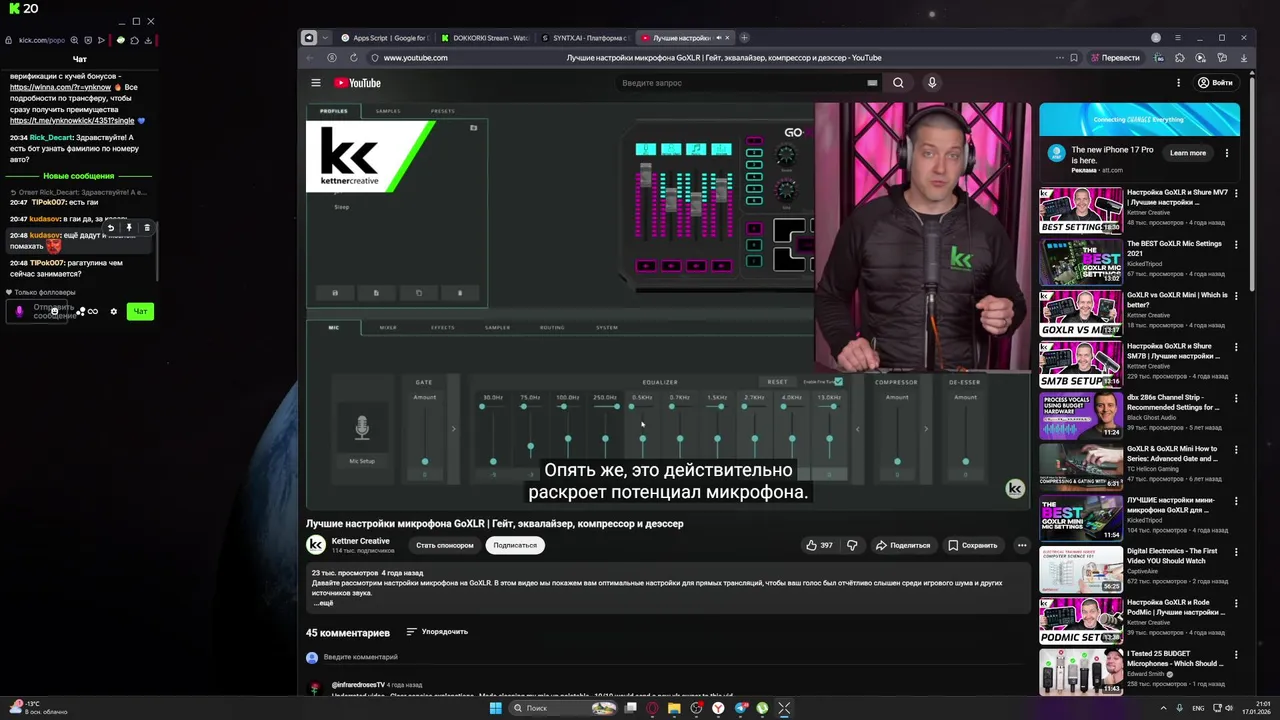The image size is (1280, 720).
Task: Expand the video description with ...ещё
Action: coord(323,603)
